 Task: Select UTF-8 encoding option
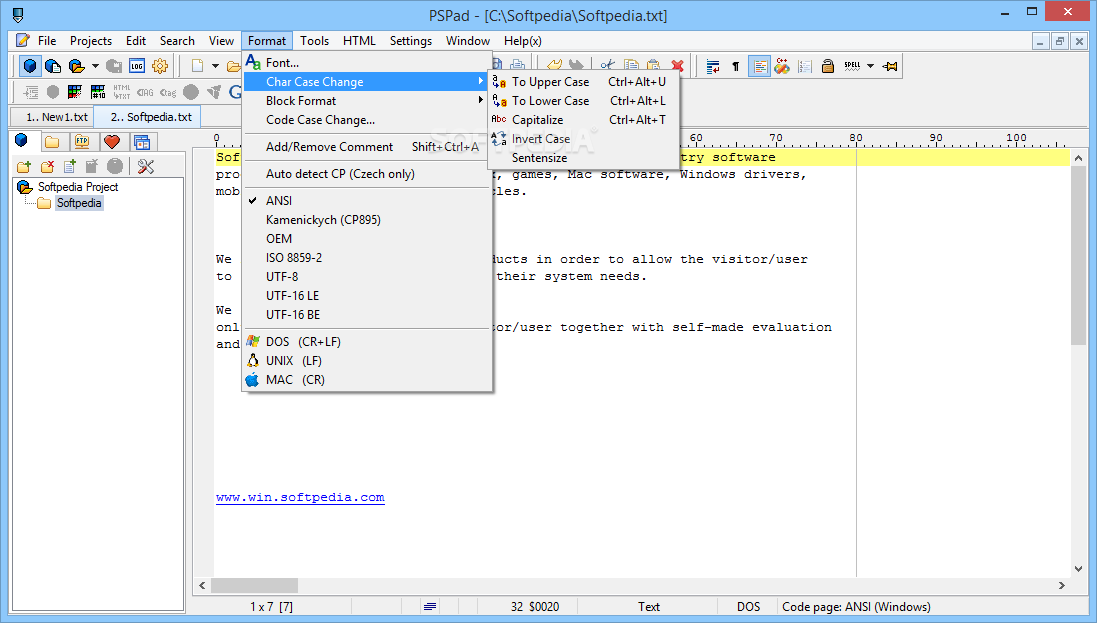(367, 276)
